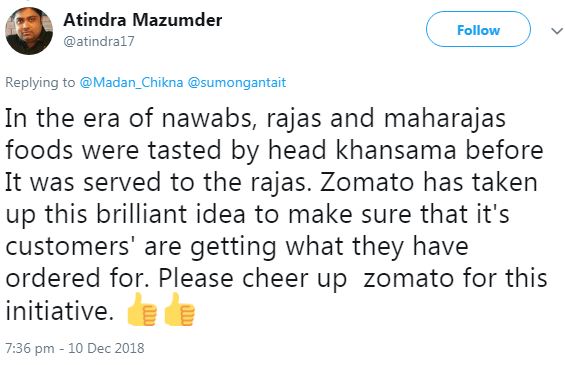The image size is (565, 365).
Task: Click the word 'khansama' in the tweet
Action: click(396, 150)
